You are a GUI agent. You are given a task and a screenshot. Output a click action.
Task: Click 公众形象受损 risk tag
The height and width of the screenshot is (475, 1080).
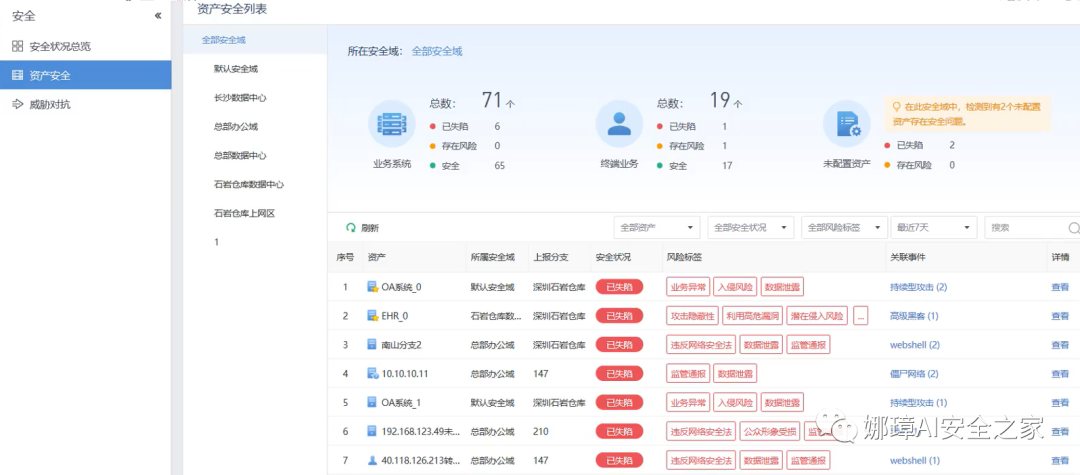coord(769,432)
